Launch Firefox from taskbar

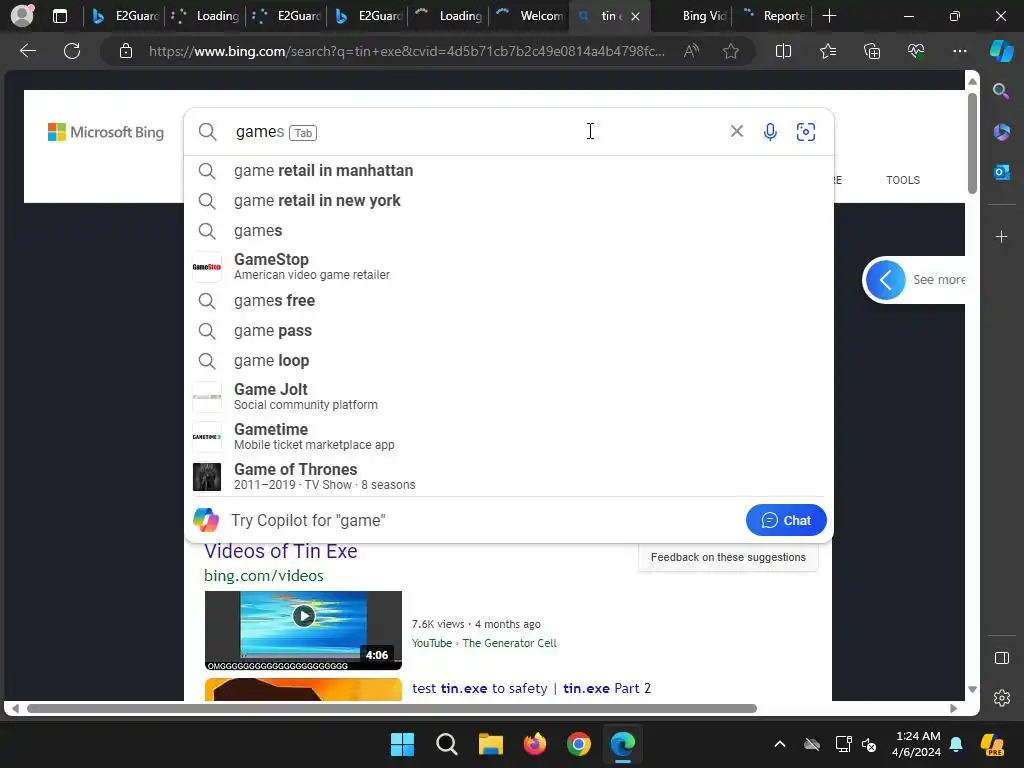click(x=535, y=744)
